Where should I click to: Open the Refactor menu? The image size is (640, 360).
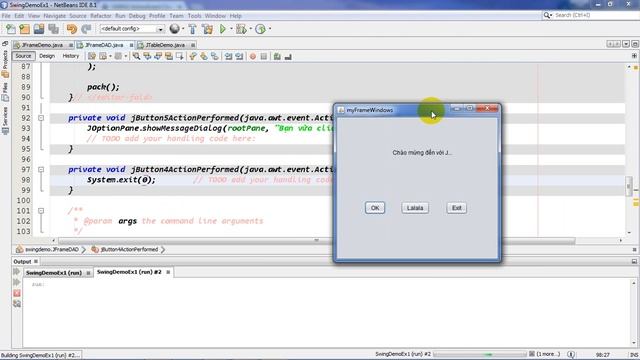tap(100, 16)
